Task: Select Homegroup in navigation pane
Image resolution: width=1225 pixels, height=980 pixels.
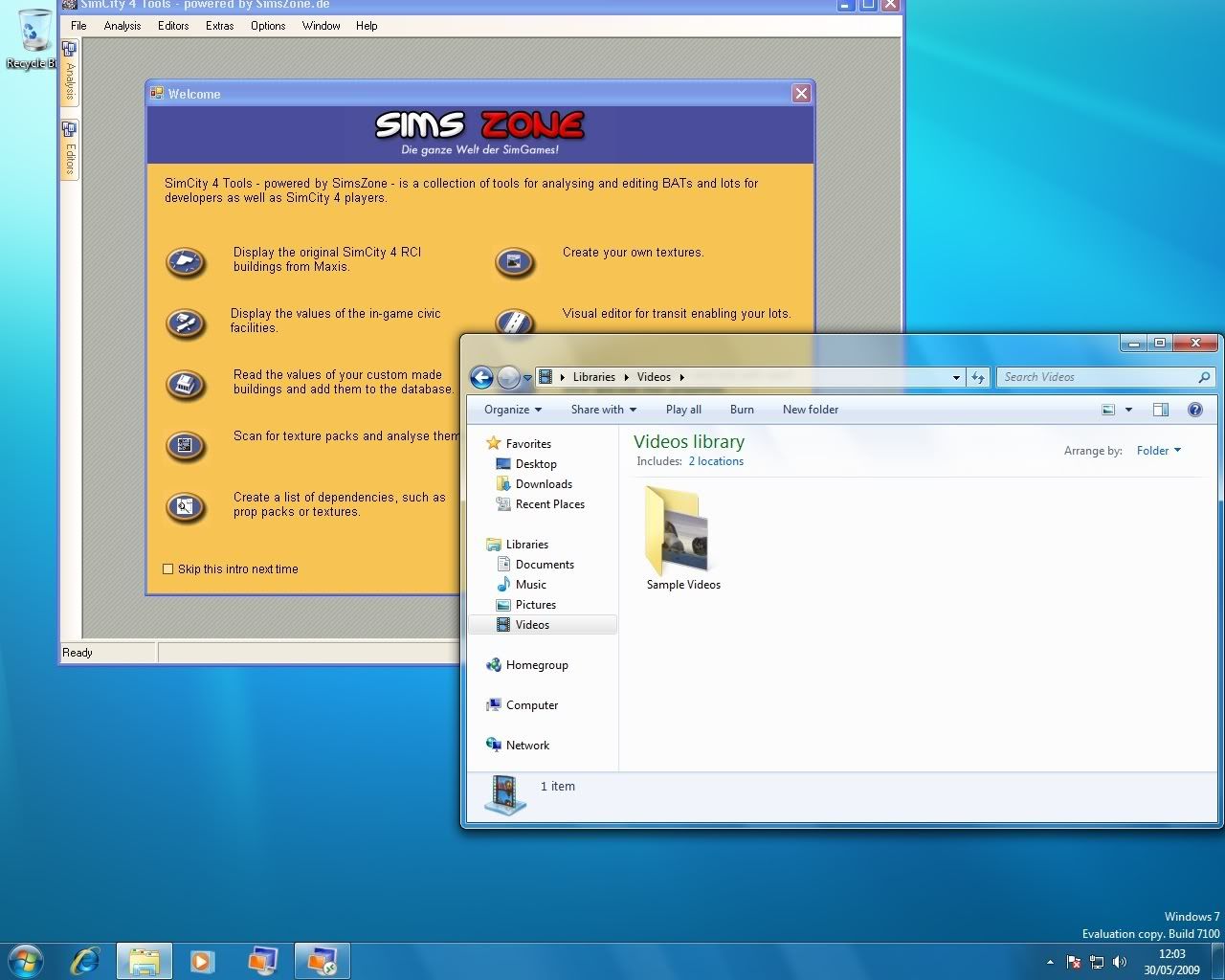Action: tap(537, 665)
